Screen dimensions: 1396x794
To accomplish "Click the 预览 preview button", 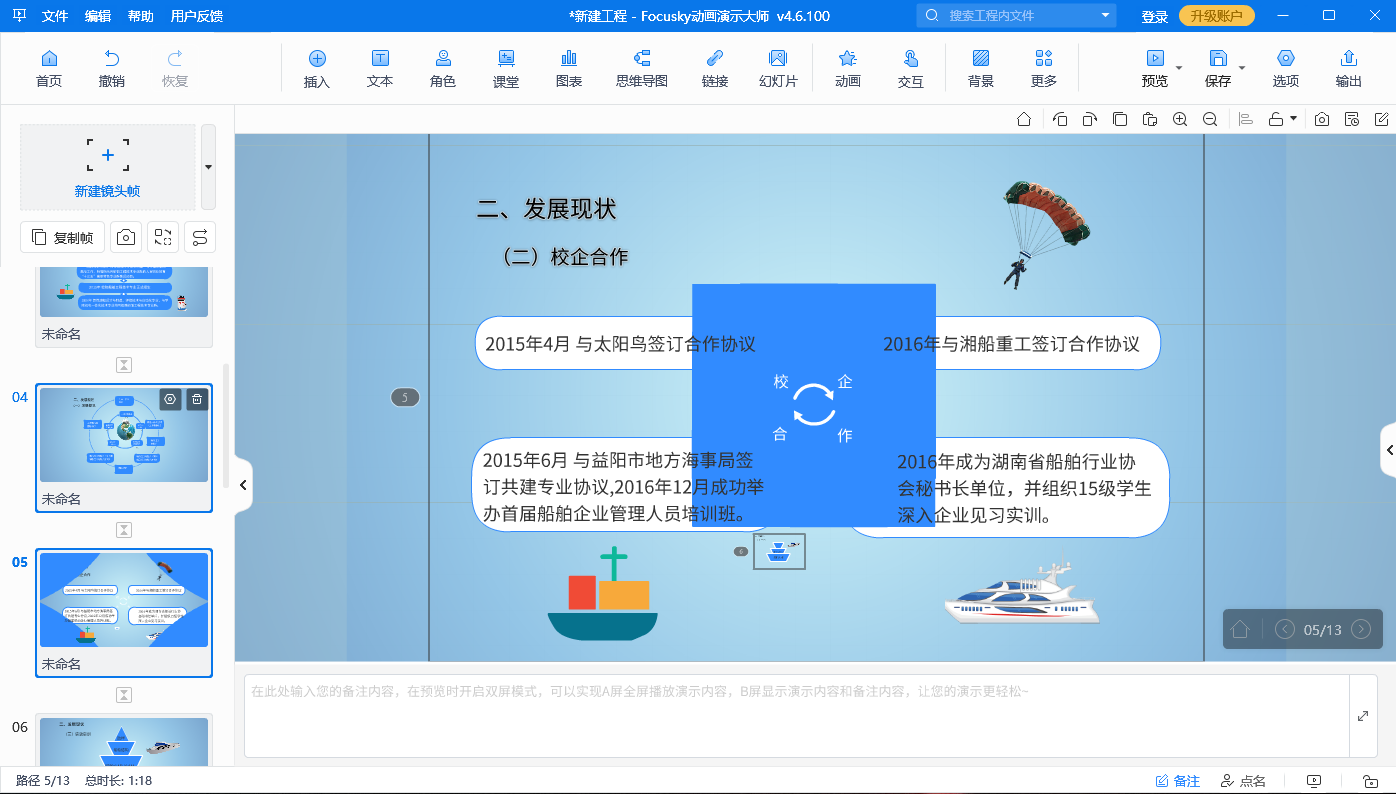I will (1155, 68).
